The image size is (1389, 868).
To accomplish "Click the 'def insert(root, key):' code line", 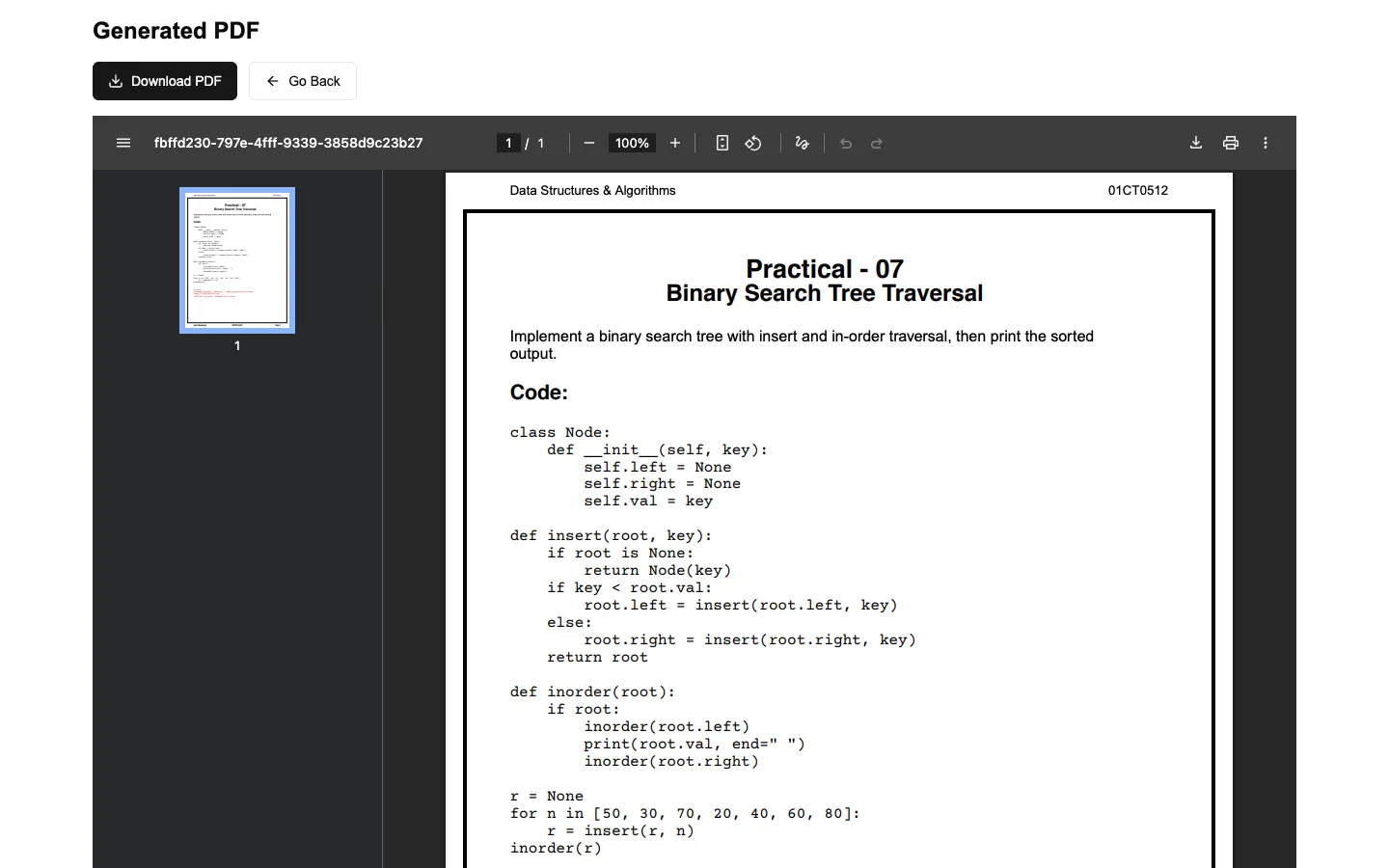I will 611,536.
